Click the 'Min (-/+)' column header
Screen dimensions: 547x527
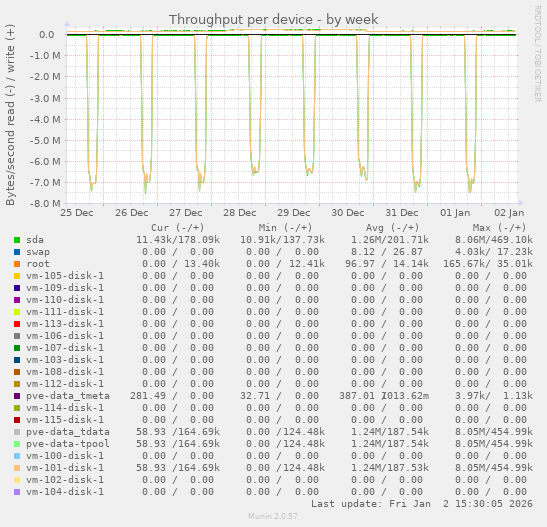click(285, 228)
